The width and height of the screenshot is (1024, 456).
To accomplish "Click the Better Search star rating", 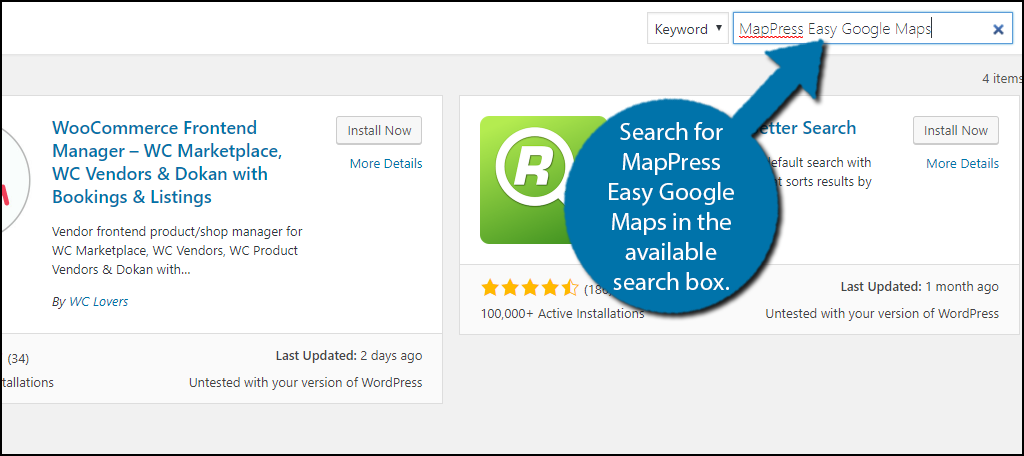I will [x=530, y=287].
